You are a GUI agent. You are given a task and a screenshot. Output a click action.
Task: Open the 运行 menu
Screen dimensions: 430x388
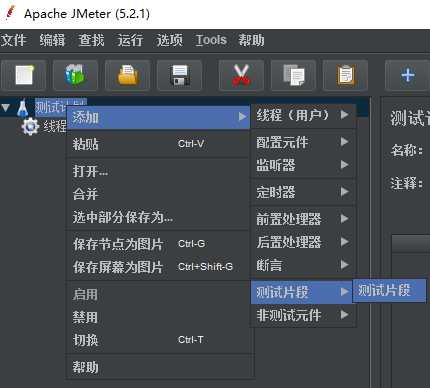point(130,40)
